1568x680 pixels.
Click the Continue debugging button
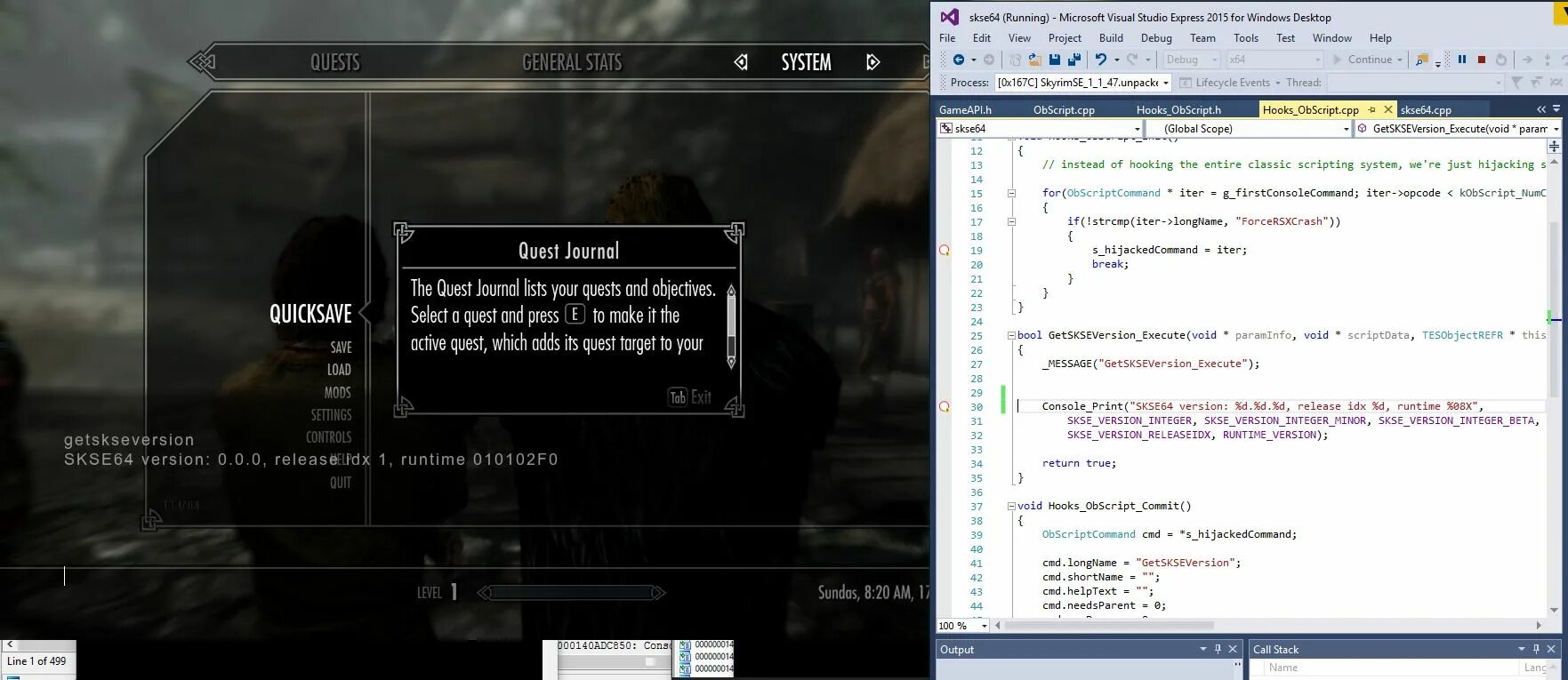(1362, 60)
